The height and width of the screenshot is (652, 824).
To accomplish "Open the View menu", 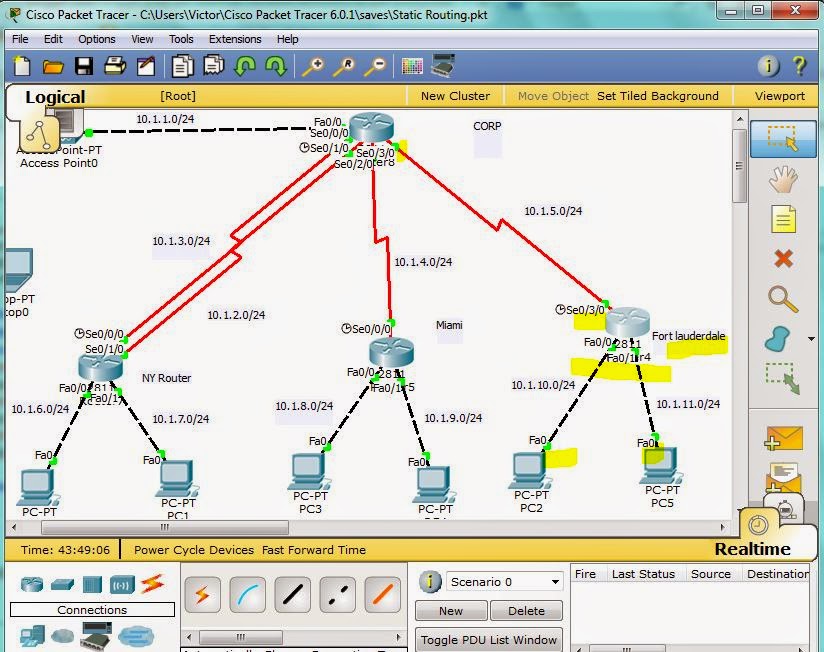I will coord(142,39).
